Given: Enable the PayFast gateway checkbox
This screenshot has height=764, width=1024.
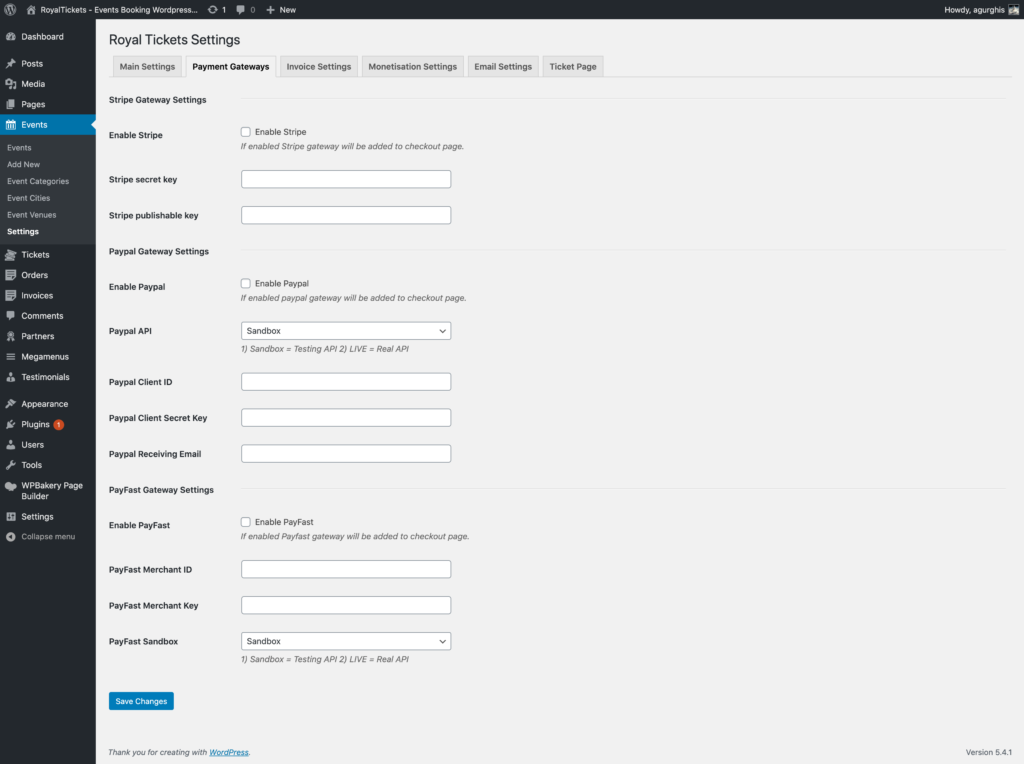Looking at the screenshot, I should pyautogui.click(x=246, y=522).
